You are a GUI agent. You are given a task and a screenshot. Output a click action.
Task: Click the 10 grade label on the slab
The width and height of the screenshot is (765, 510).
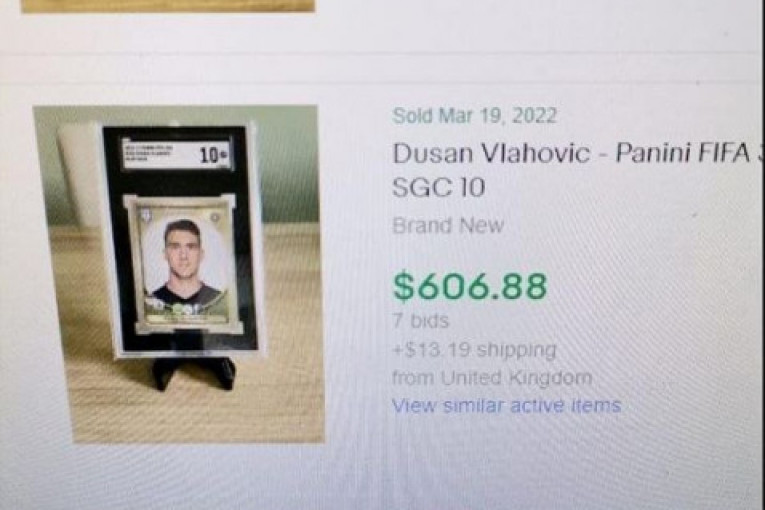point(213,155)
